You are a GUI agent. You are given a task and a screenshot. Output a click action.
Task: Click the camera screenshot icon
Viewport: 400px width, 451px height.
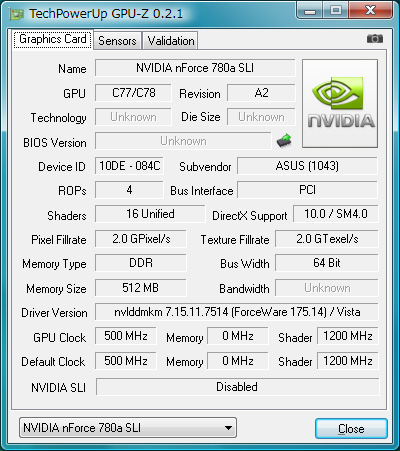click(x=375, y=39)
